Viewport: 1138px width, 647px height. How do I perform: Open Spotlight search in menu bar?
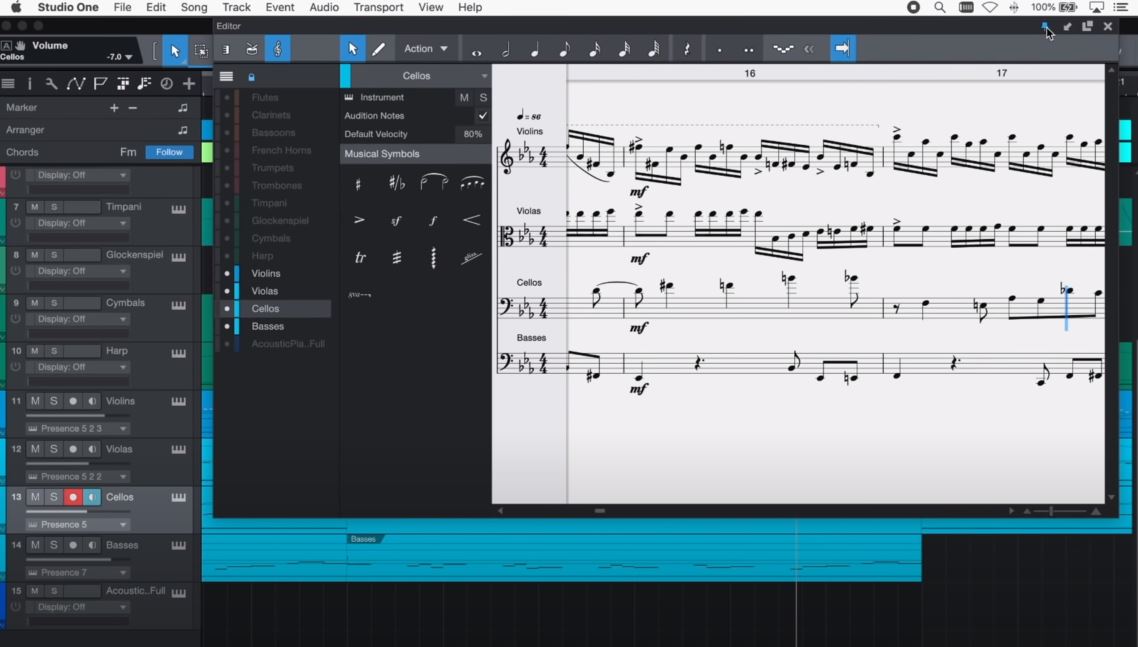(x=940, y=7)
